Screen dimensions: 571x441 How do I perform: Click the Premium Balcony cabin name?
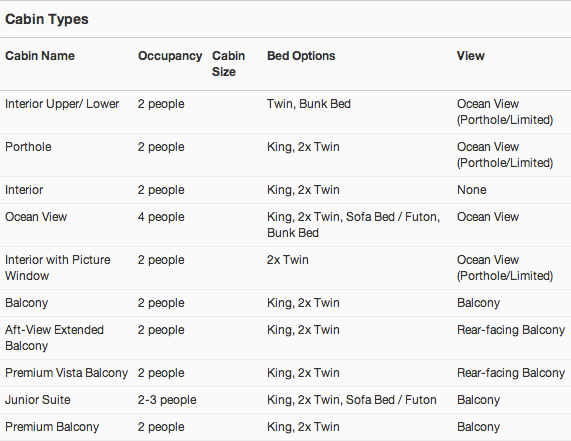point(52,426)
